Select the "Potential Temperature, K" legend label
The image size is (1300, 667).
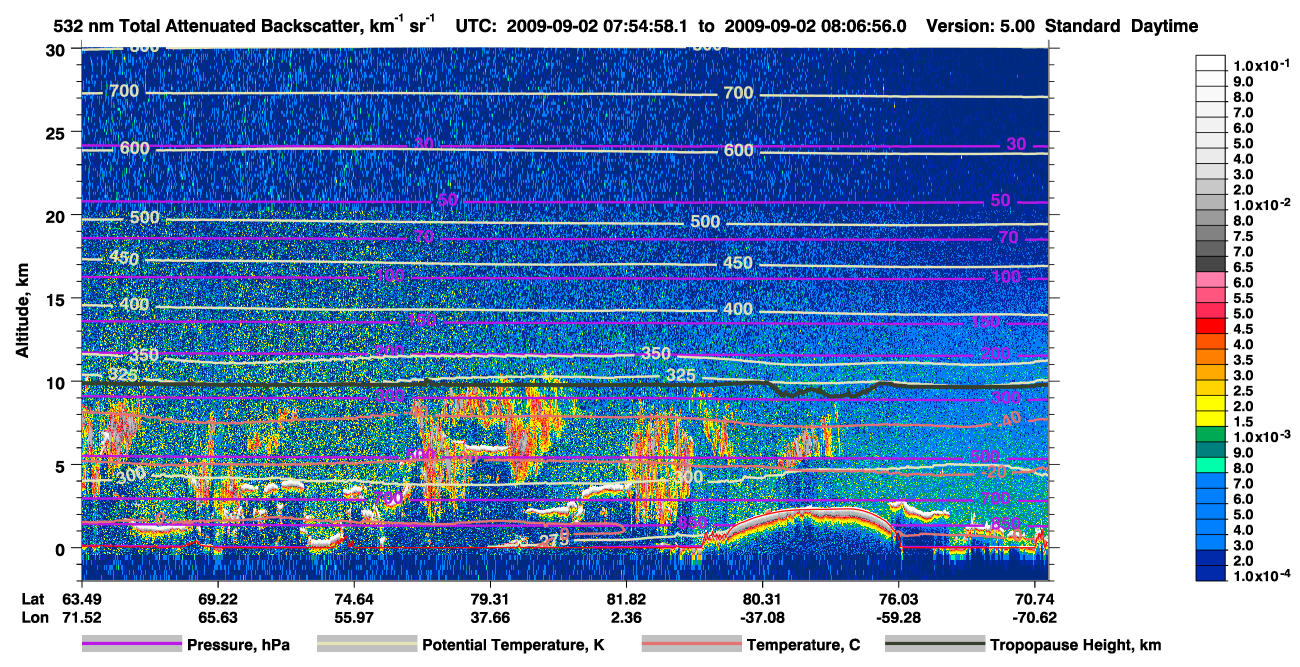tap(512, 645)
